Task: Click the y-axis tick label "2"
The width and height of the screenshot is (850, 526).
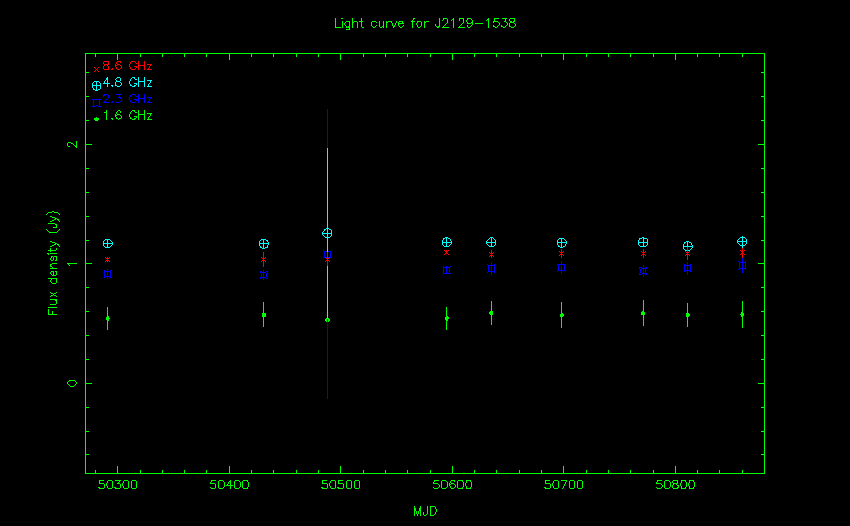Action: click(x=72, y=144)
